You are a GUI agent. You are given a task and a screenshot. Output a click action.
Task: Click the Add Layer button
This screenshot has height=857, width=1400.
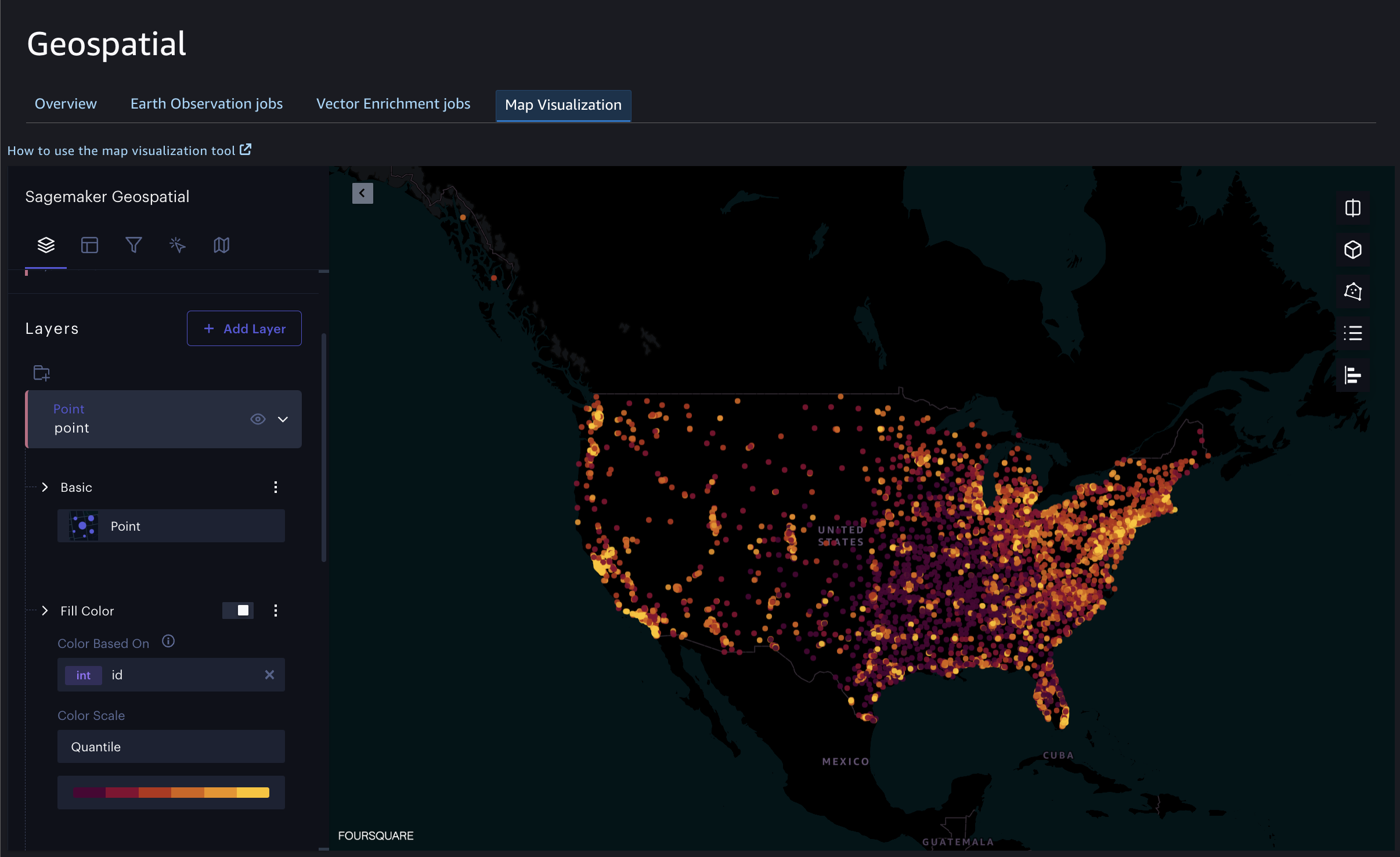(x=244, y=328)
